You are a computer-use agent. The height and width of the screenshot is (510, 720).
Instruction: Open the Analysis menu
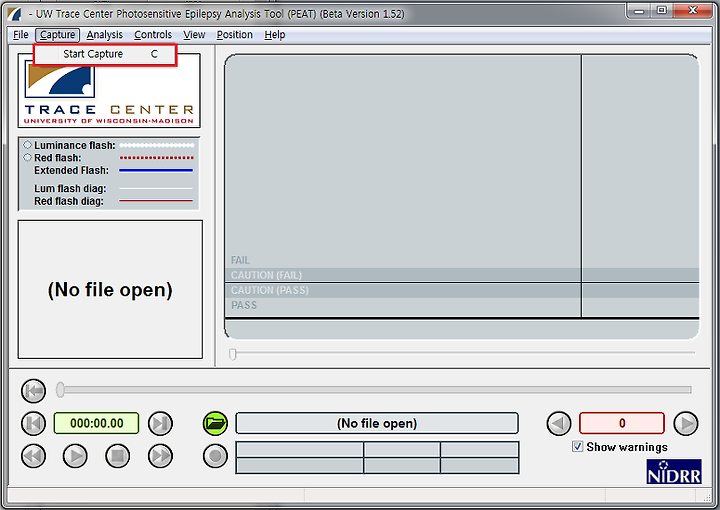104,35
